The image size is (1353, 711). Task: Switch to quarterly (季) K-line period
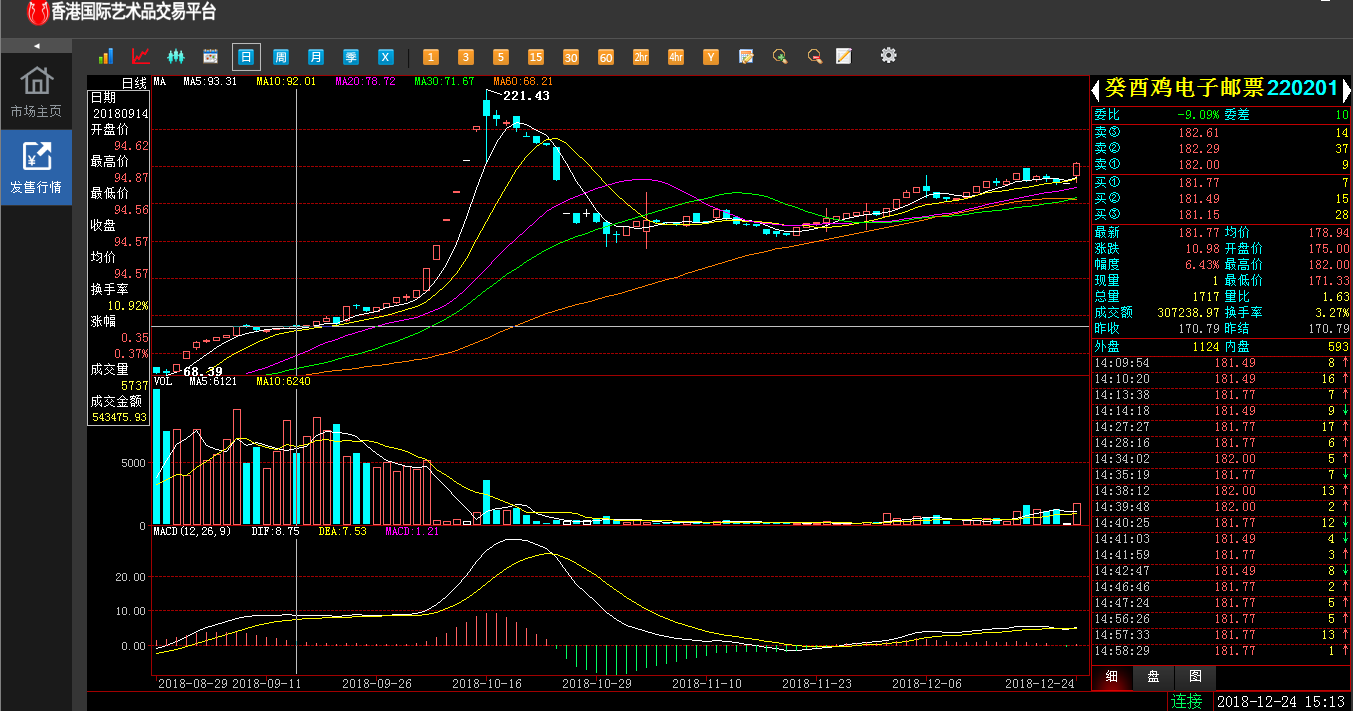coord(351,57)
